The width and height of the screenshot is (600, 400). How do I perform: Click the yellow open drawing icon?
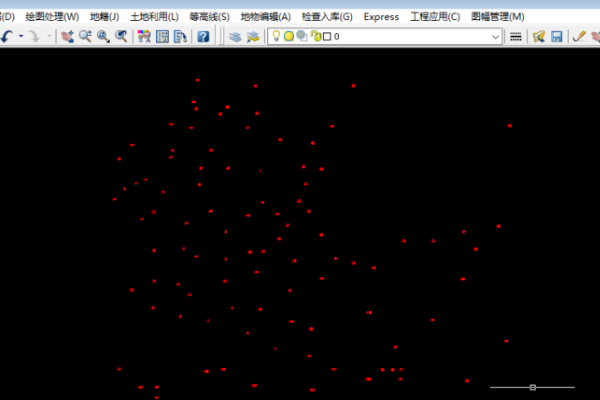tap(539, 36)
